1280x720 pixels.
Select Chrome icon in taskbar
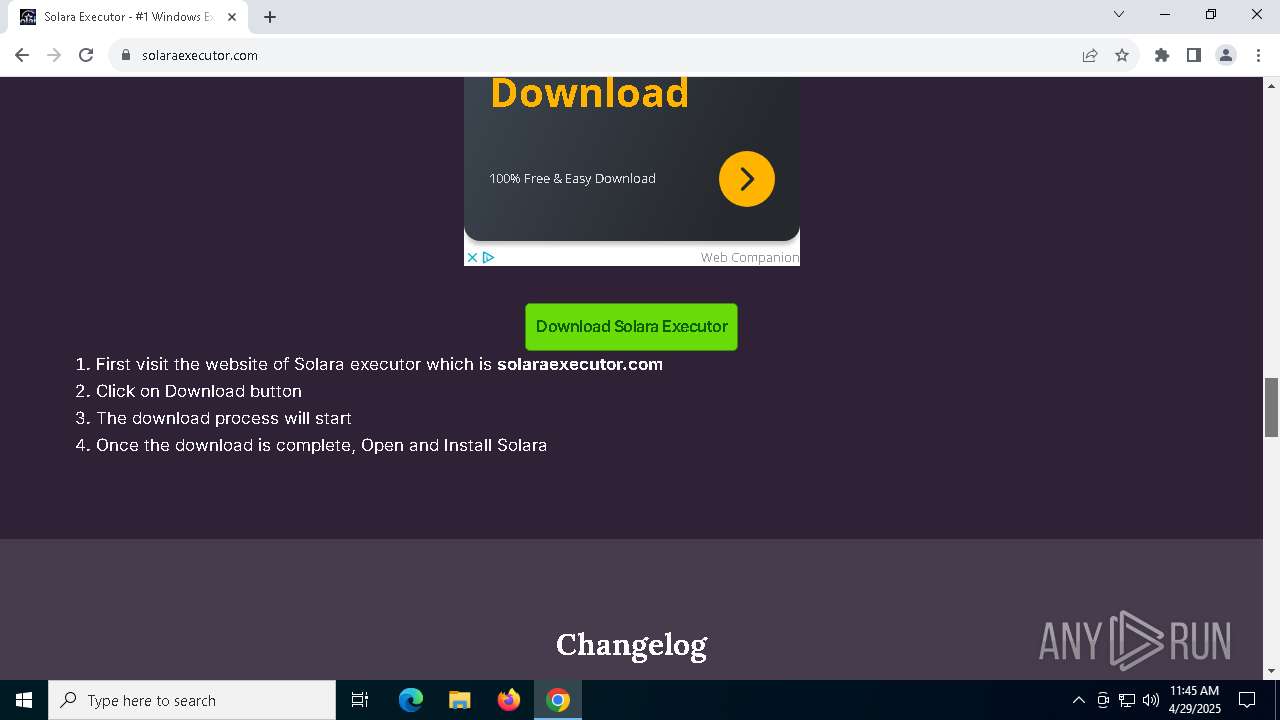point(558,700)
